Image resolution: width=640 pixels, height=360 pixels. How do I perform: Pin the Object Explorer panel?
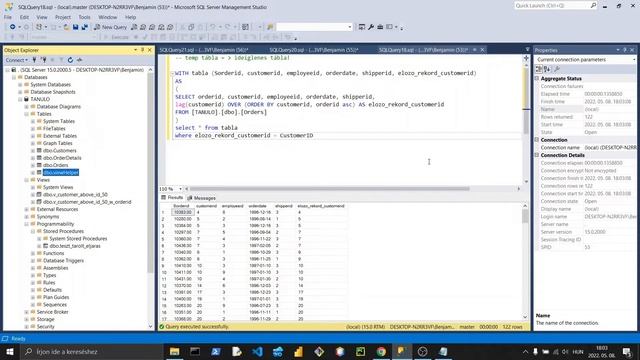click(x=142, y=50)
